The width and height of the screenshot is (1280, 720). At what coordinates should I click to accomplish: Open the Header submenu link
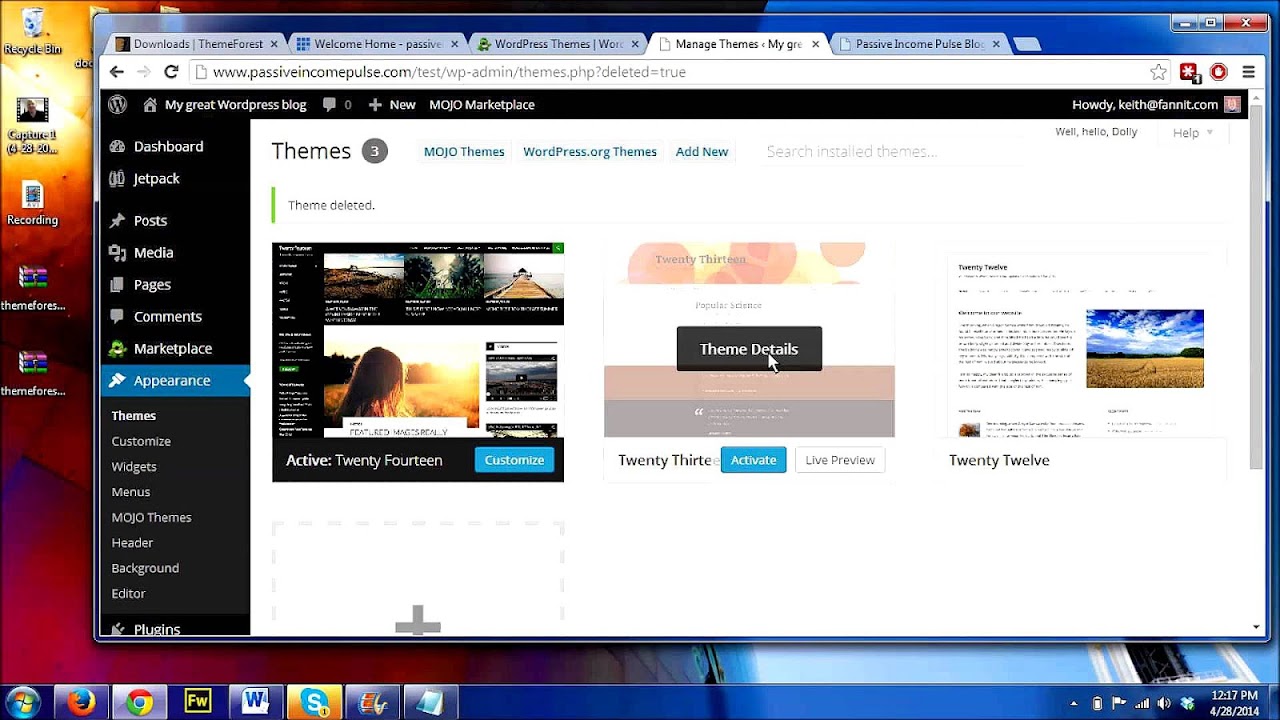(x=132, y=542)
